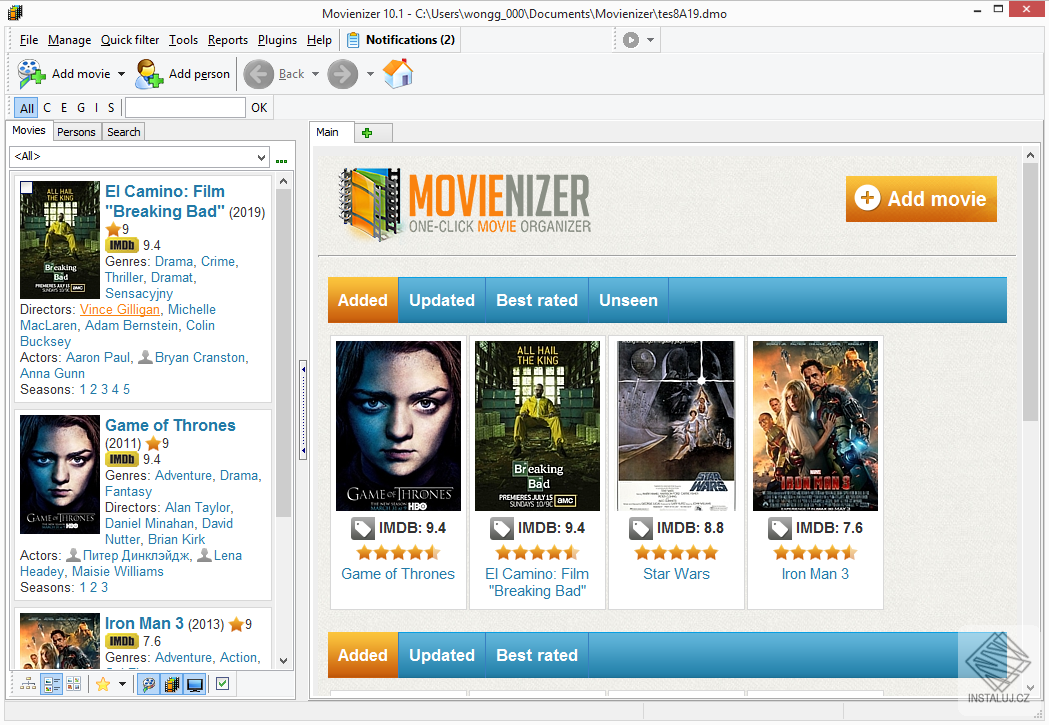The image size is (1049, 725).
Task: Open the Star Wars movie link
Action: coord(676,573)
